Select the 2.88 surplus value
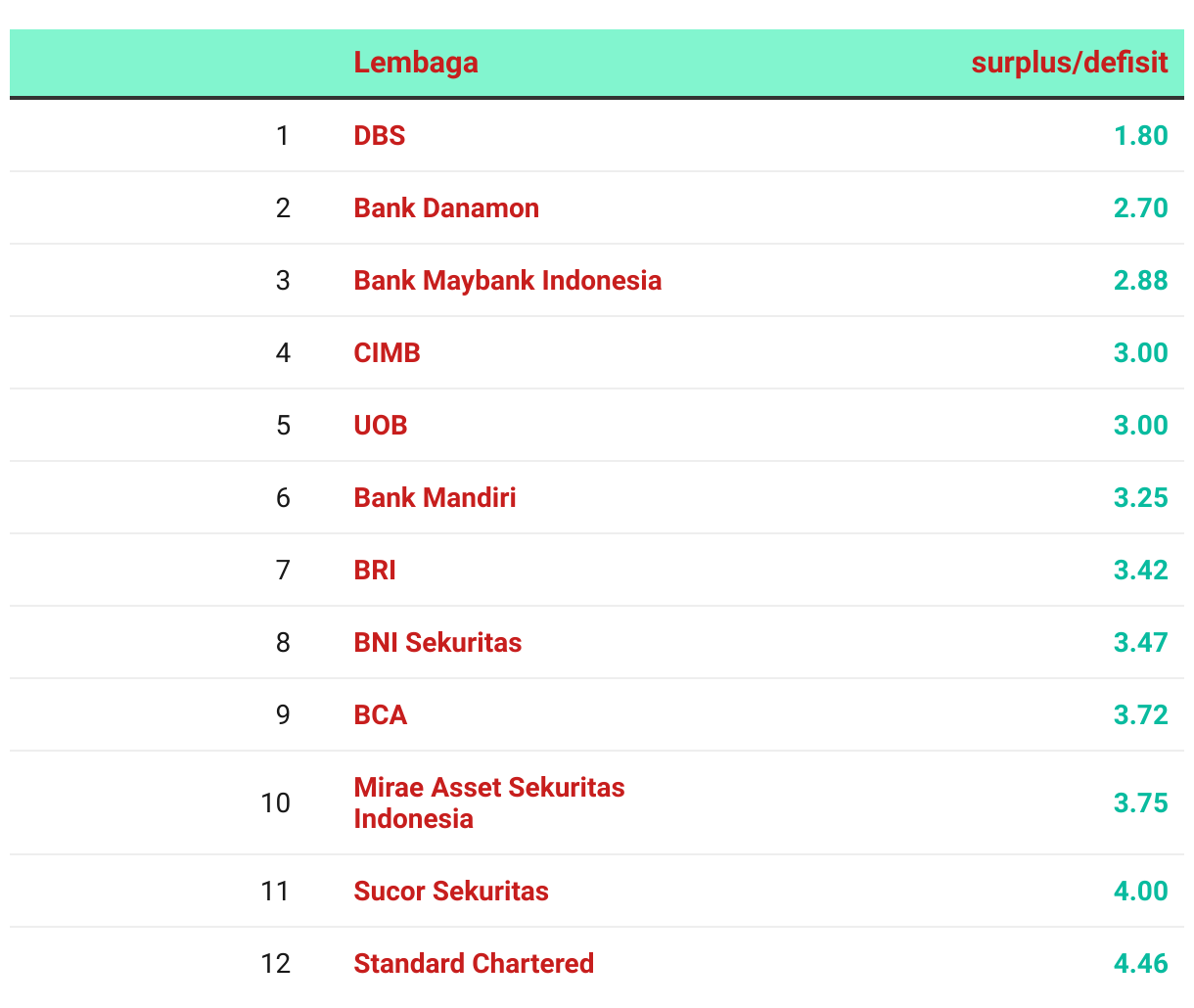1194x1008 pixels. click(x=1141, y=280)
